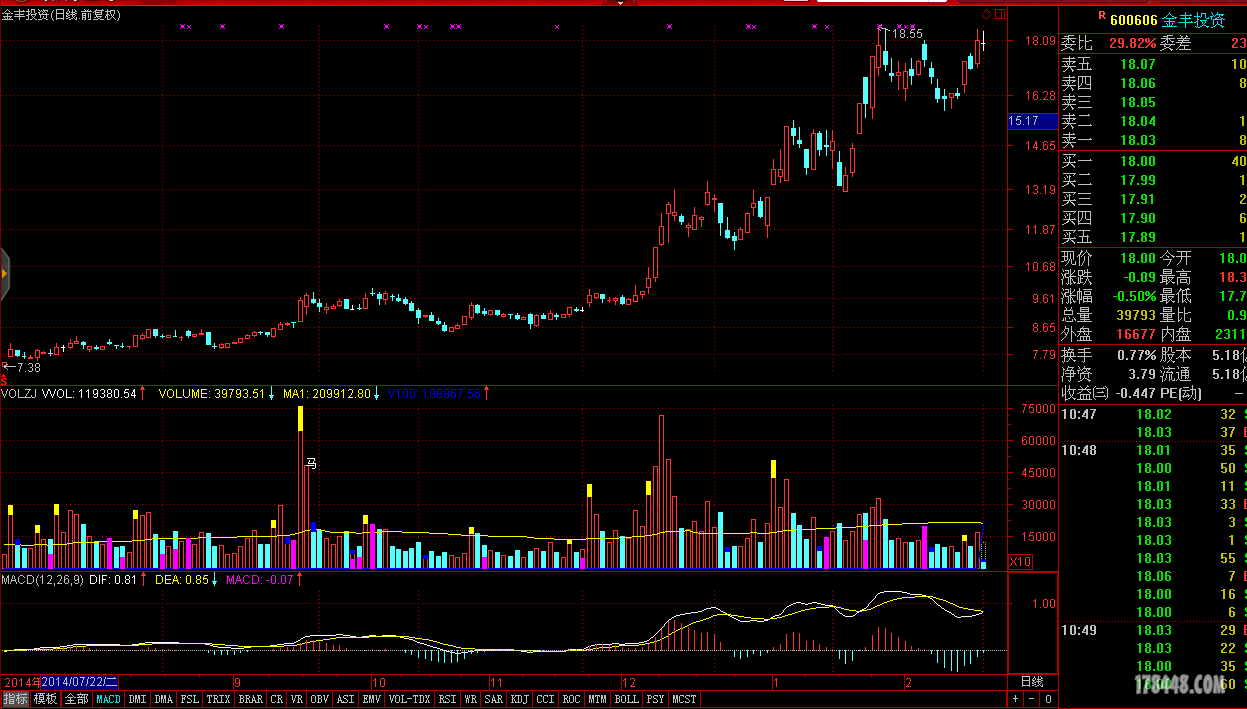Click stock code 600606 in quote panel

tap(1133, 19)
